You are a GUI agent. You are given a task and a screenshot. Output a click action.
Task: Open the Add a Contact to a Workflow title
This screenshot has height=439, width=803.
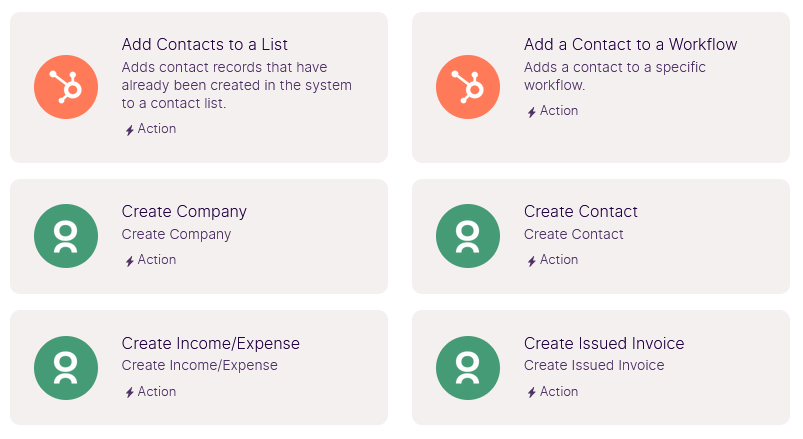630,45
